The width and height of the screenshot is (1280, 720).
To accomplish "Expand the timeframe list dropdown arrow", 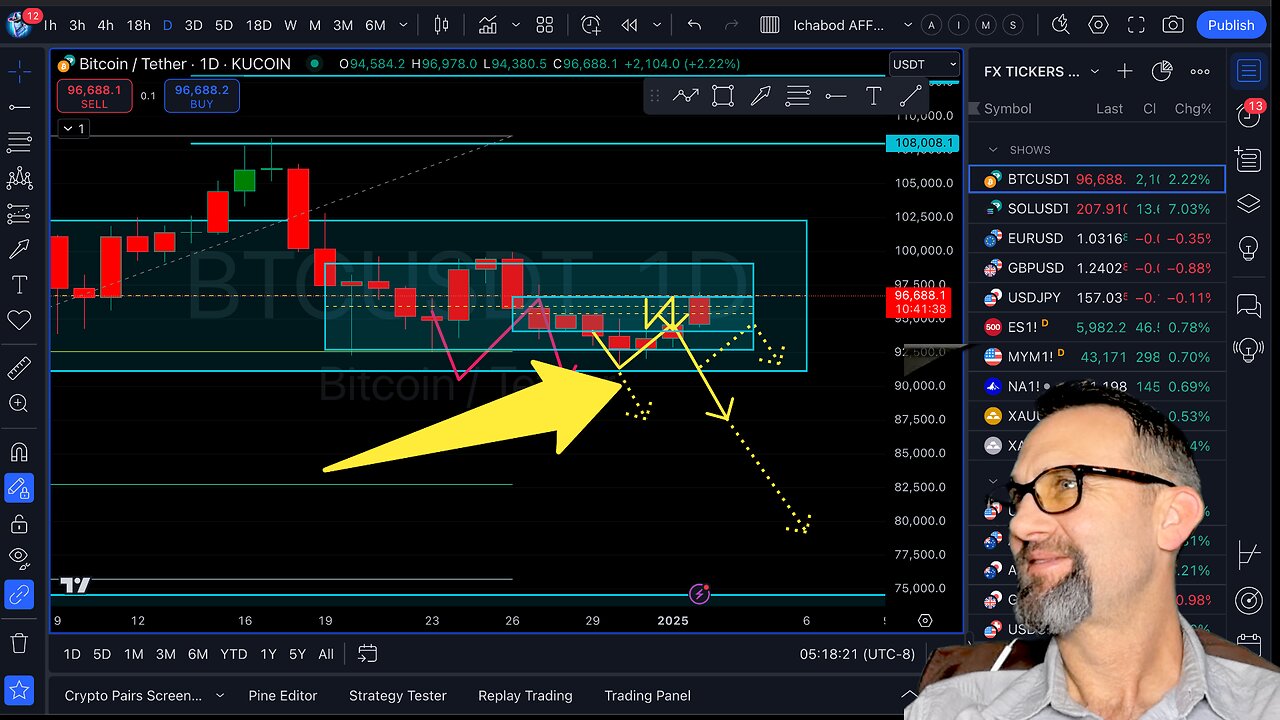I will point(404,25).
